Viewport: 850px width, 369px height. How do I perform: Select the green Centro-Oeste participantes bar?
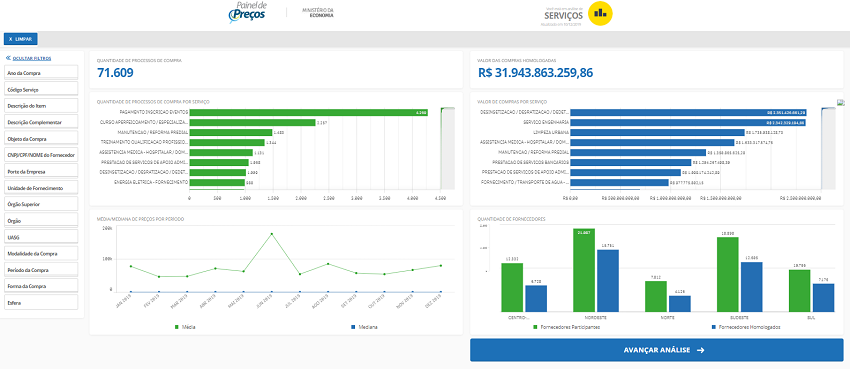point(512,288)
